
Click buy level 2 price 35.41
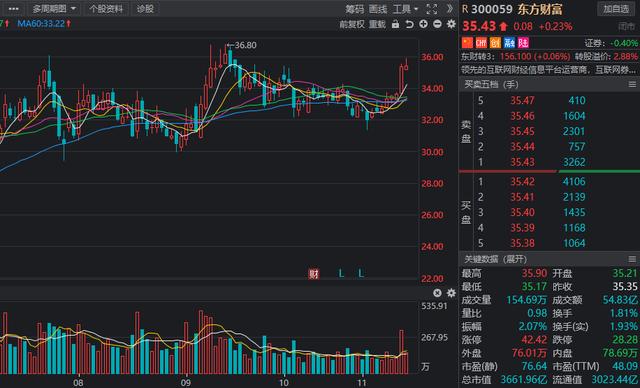[x=522, y=197]
